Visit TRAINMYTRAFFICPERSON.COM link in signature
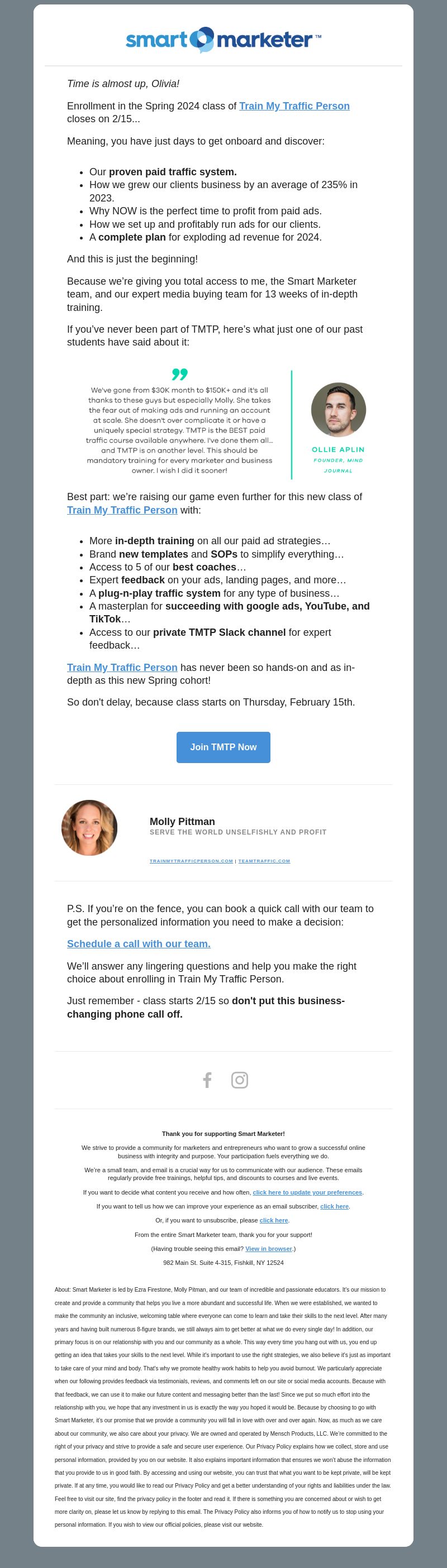Image resolution: width=447 pixels, height=1568 pixels. (191, 861)
